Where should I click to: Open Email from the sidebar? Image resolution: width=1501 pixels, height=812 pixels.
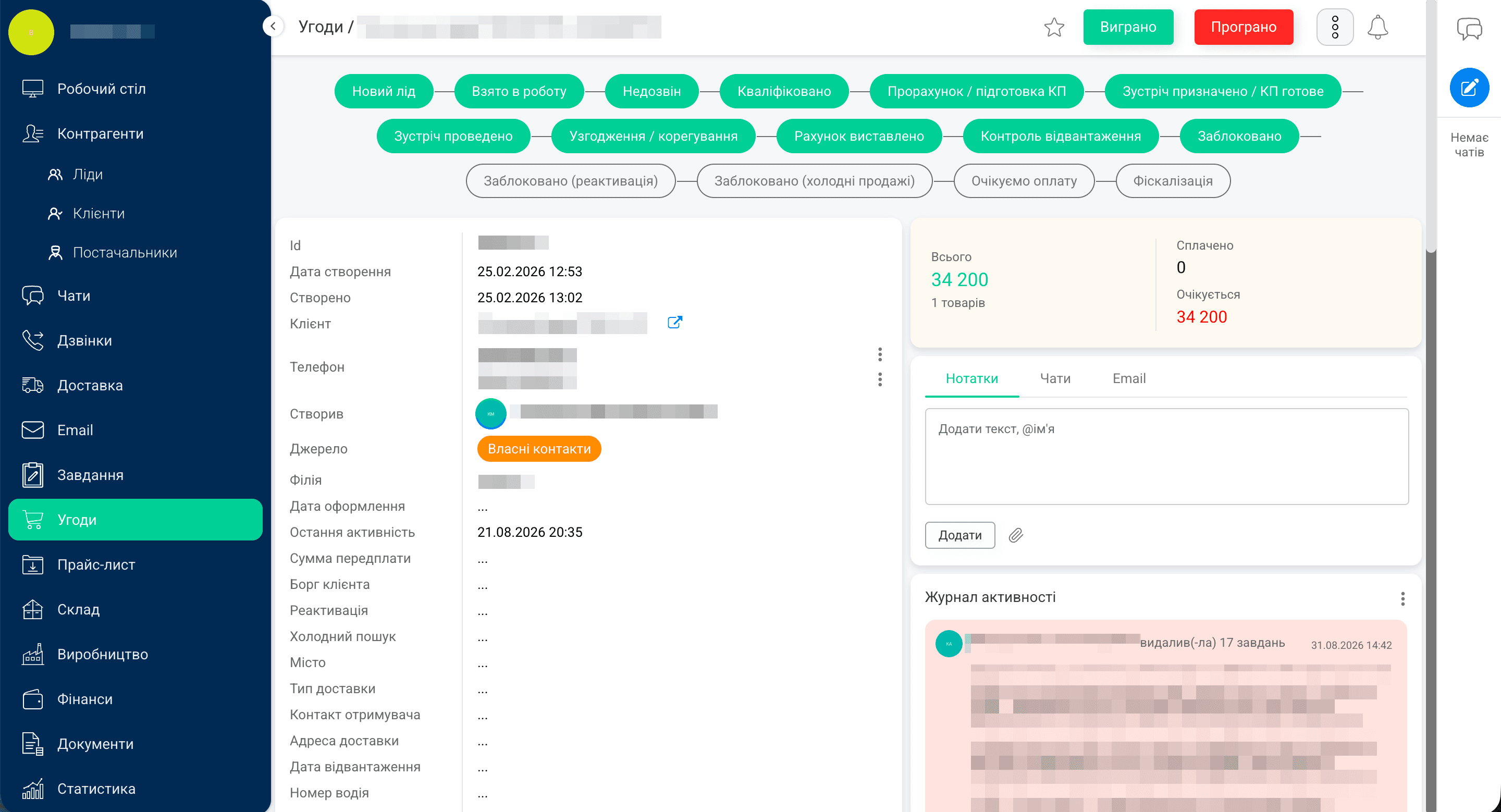pos(135,430)
